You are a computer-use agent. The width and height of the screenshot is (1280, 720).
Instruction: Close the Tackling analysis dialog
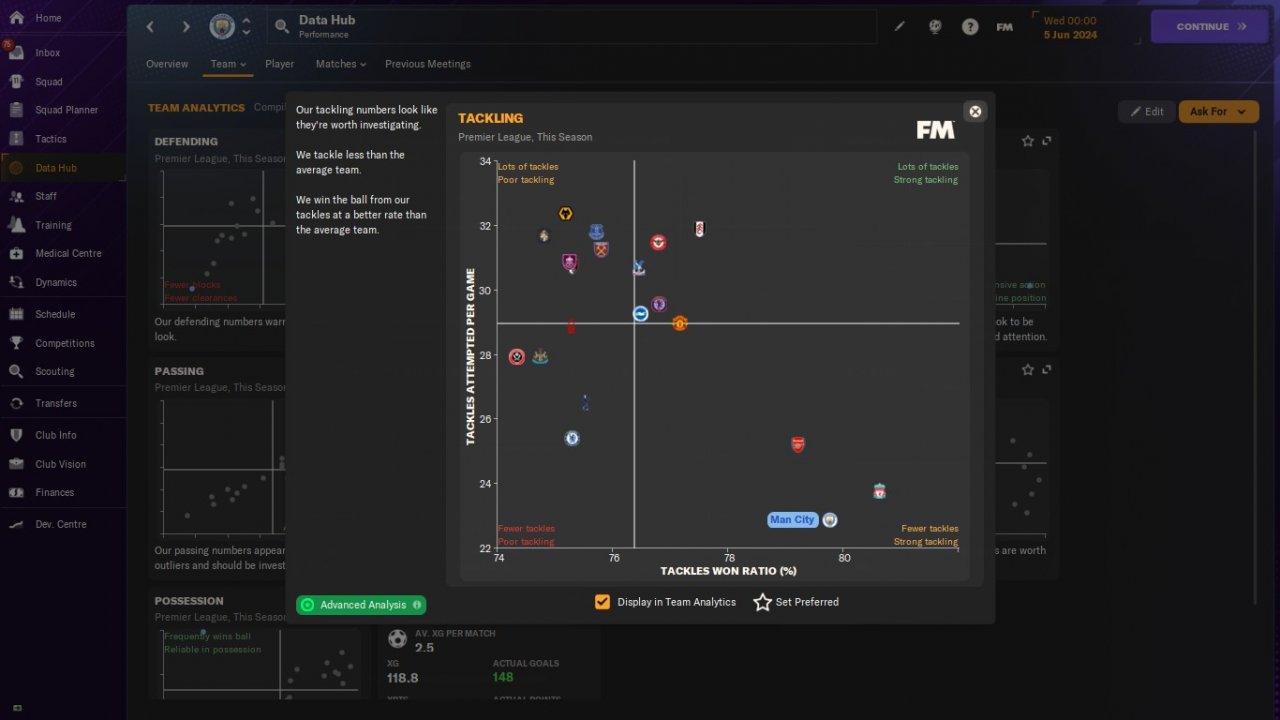coord(975,111)
